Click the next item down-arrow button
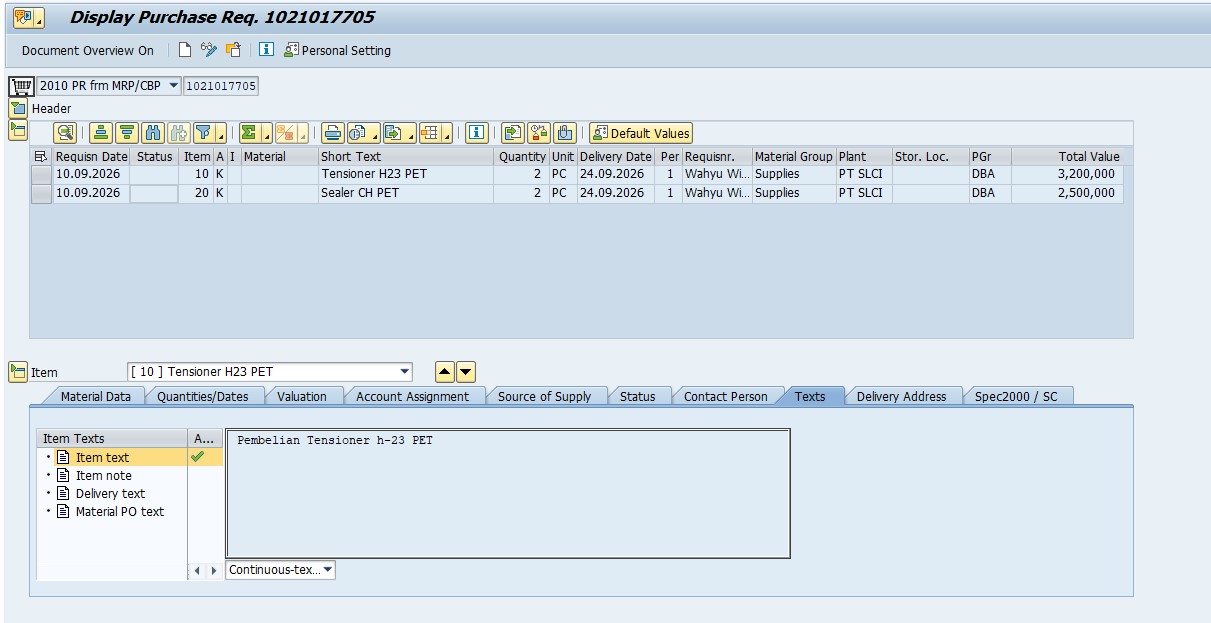This screenshot has height=623, width=1211. 466,372
